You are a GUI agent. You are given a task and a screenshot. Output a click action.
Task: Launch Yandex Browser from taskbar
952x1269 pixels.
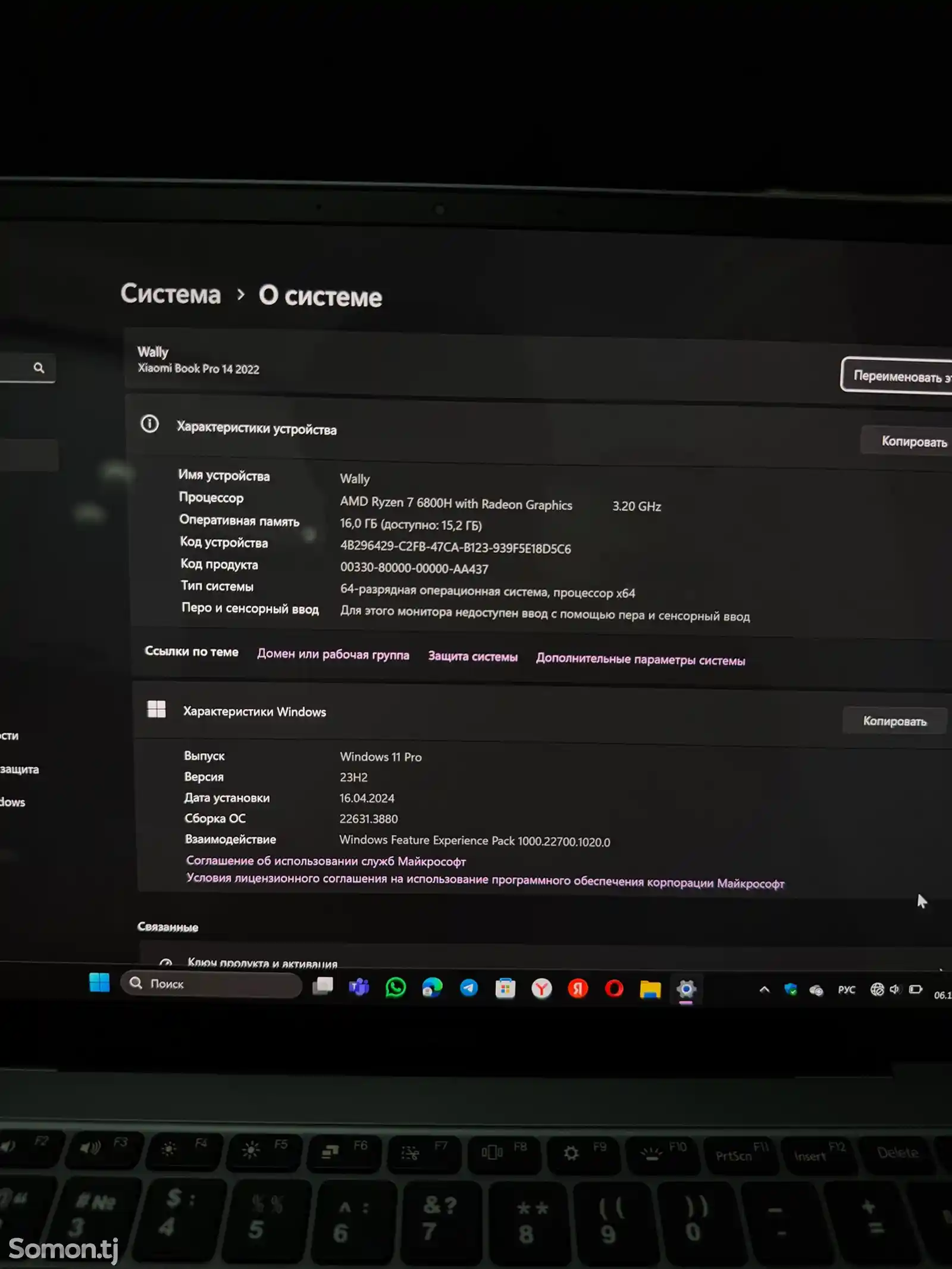[x=541, y=989]
